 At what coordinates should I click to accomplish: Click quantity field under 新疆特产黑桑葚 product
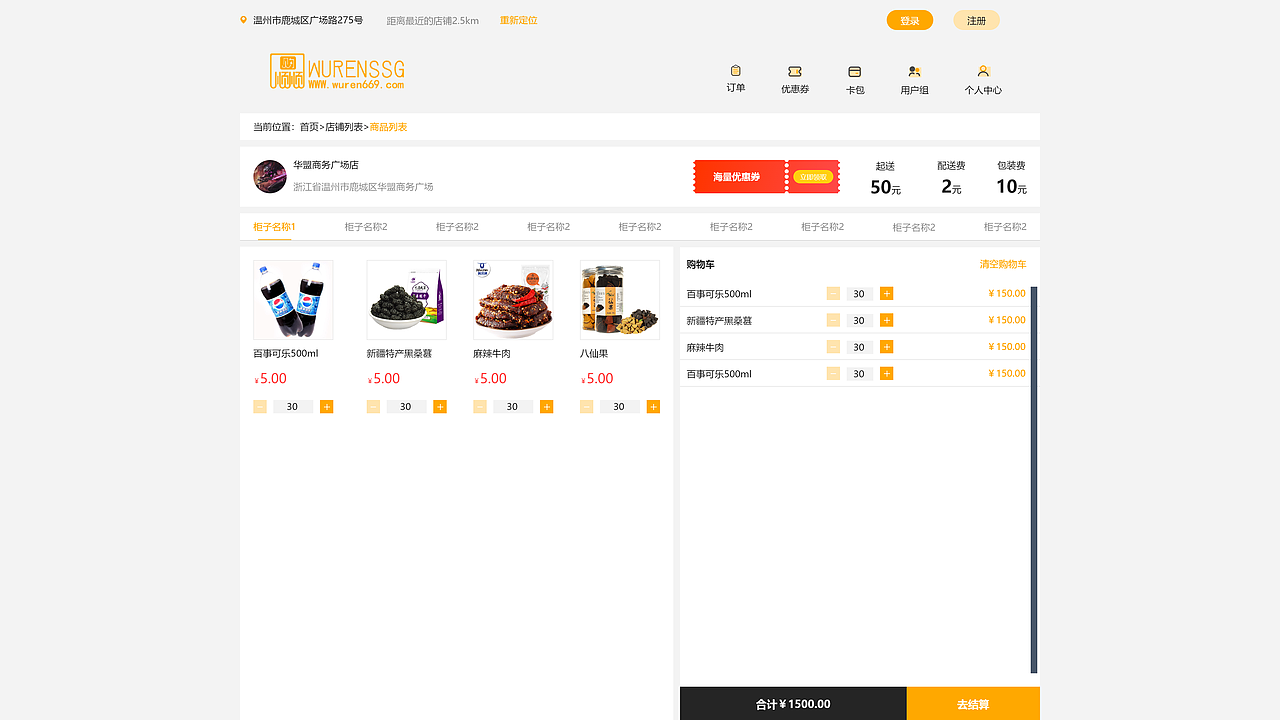click(406, 406)
